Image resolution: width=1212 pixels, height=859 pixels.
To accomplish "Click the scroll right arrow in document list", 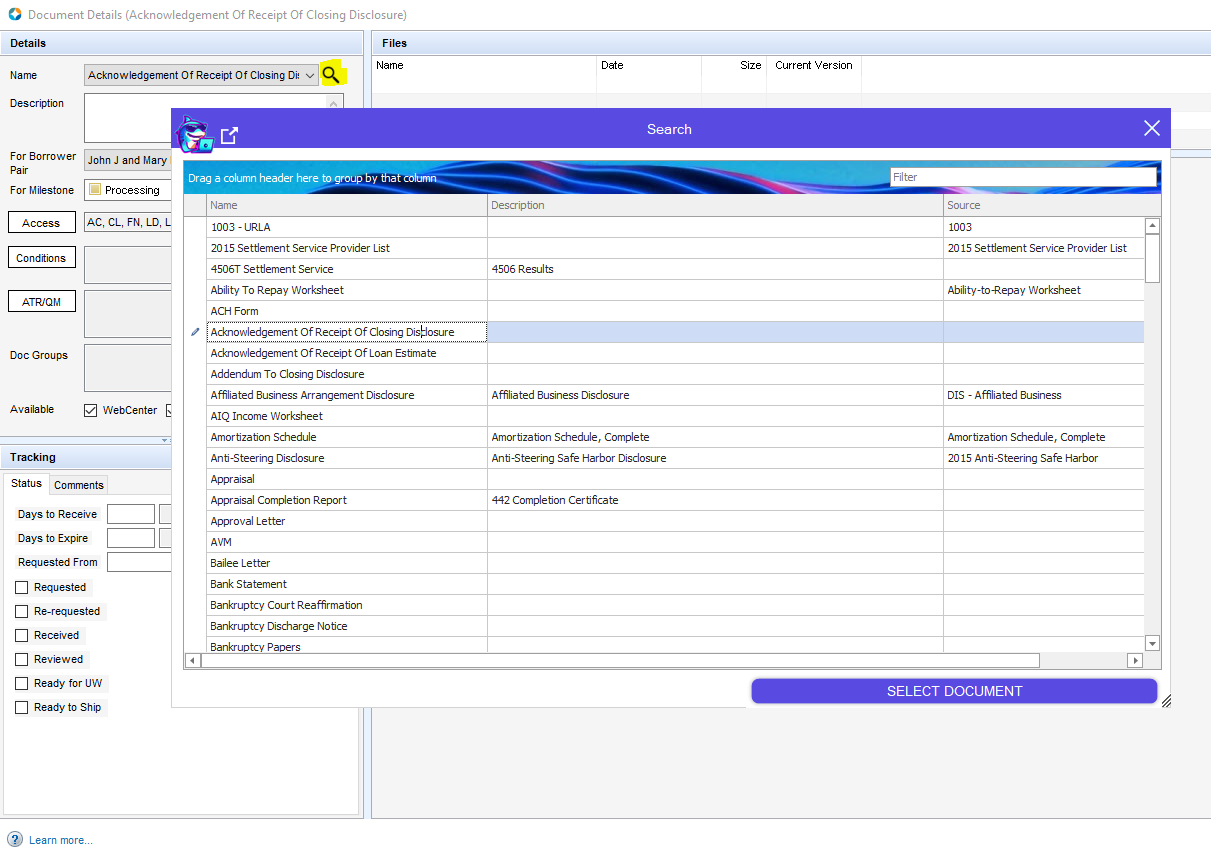I will pyautogui.click(x=1134, y=661).
